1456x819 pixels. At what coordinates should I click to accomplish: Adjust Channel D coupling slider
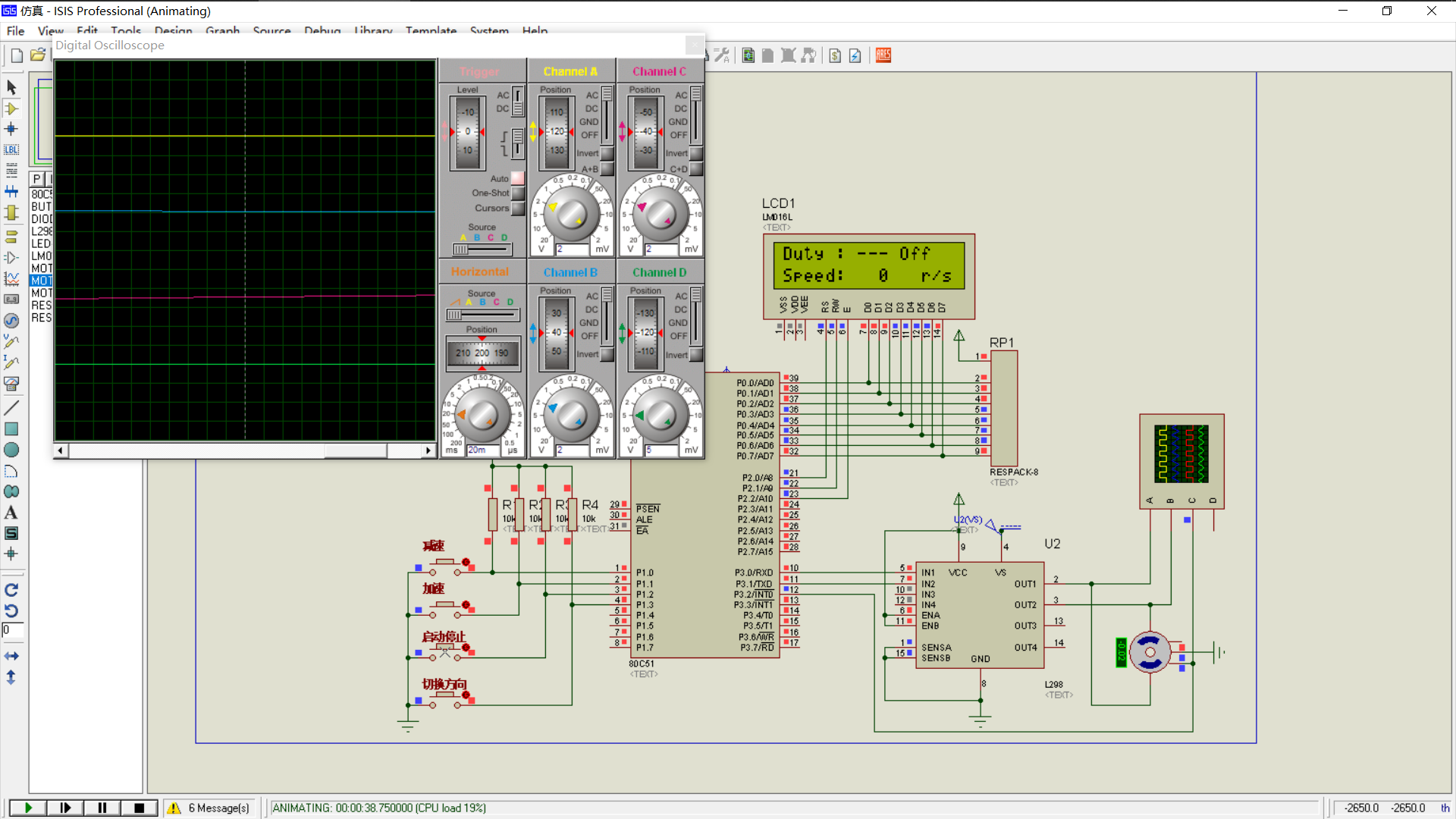pyautogui.click(x=695, y=315)
